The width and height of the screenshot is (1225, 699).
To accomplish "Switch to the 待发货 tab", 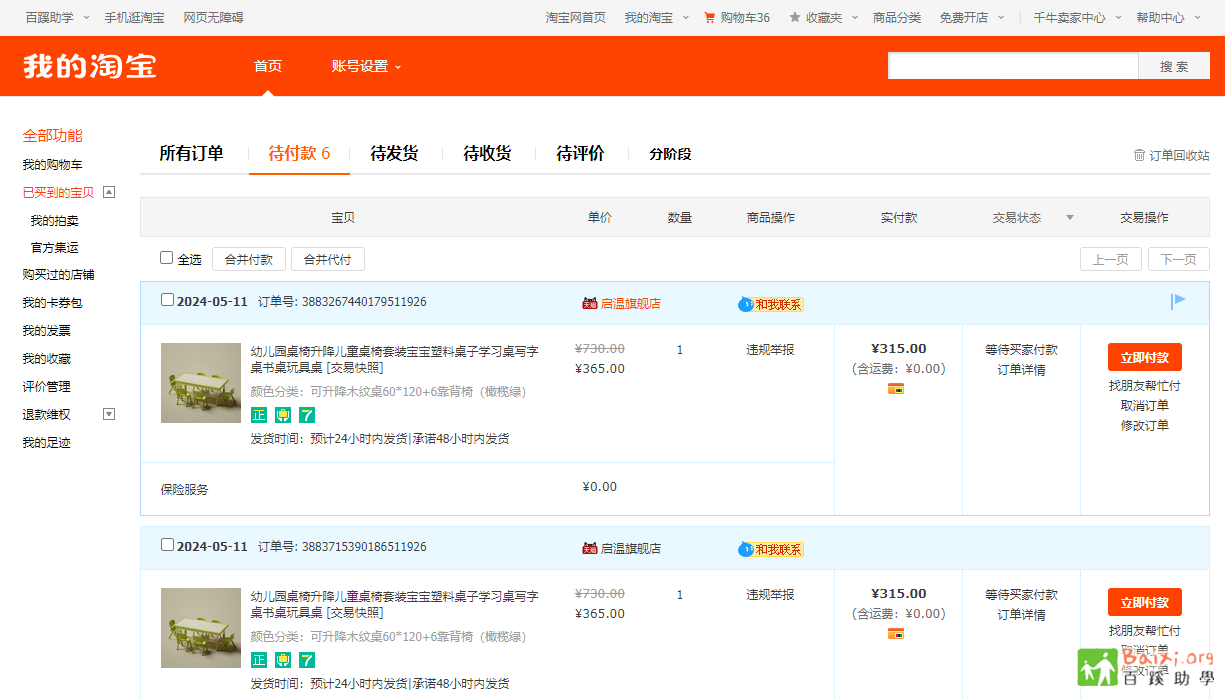I will click(x=394, y=153).
